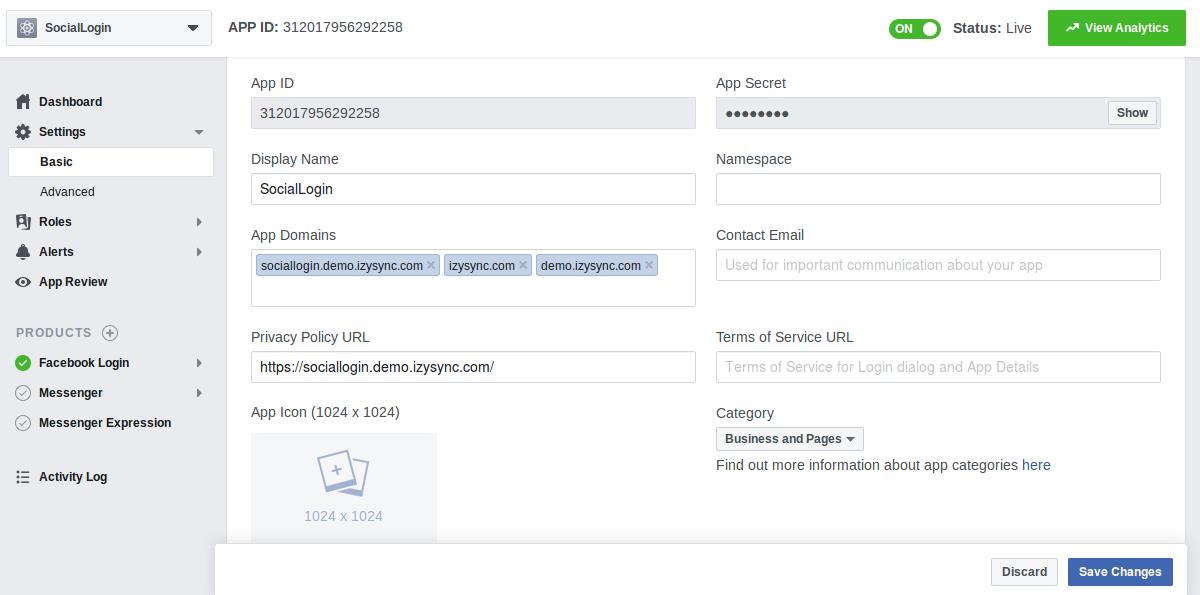Screen dimensions: 1200x595
Task: Click the Dashboard house icon
Action: click(x=23, y=102)
